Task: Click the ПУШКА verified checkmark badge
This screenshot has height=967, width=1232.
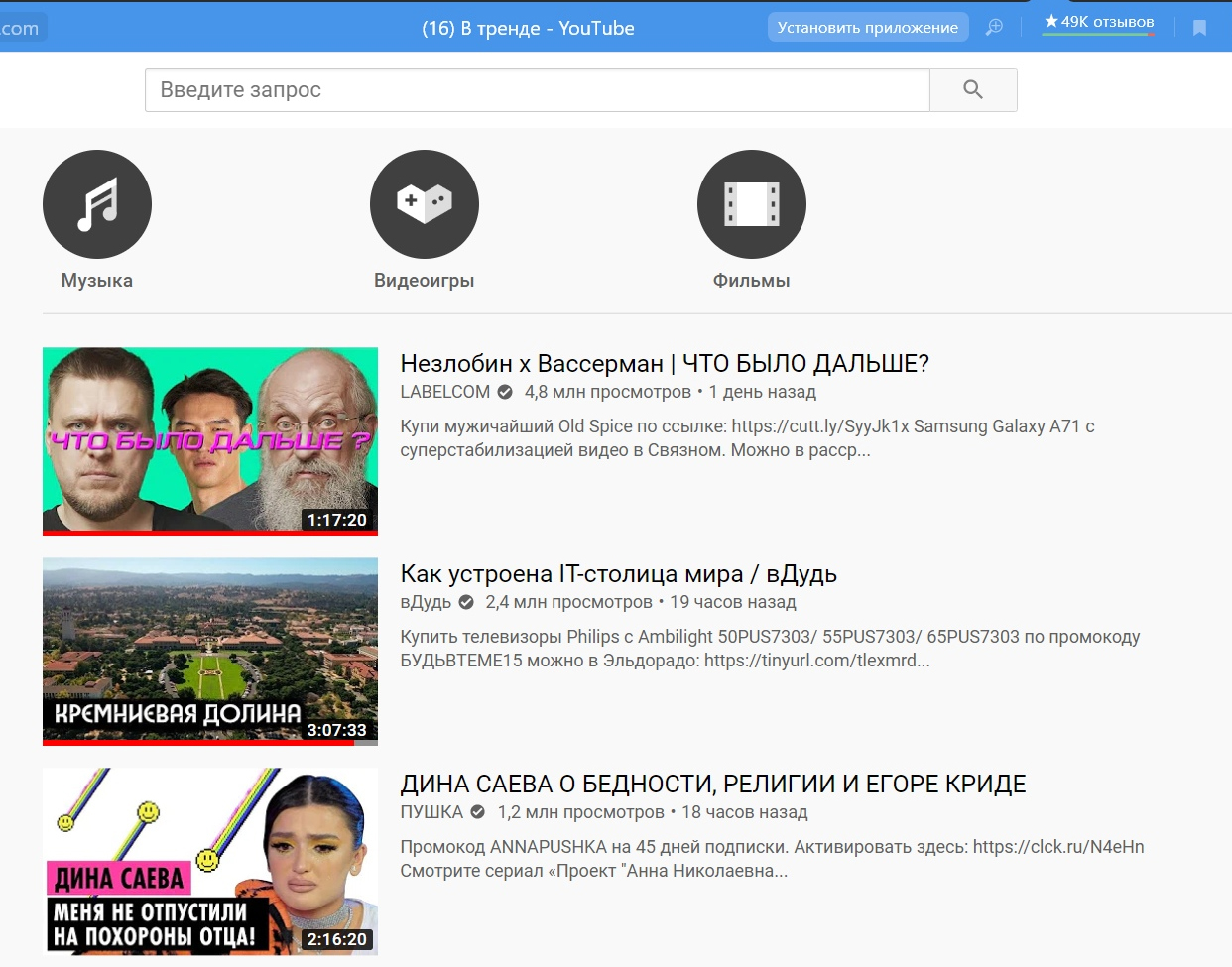Action: point(478,812)
